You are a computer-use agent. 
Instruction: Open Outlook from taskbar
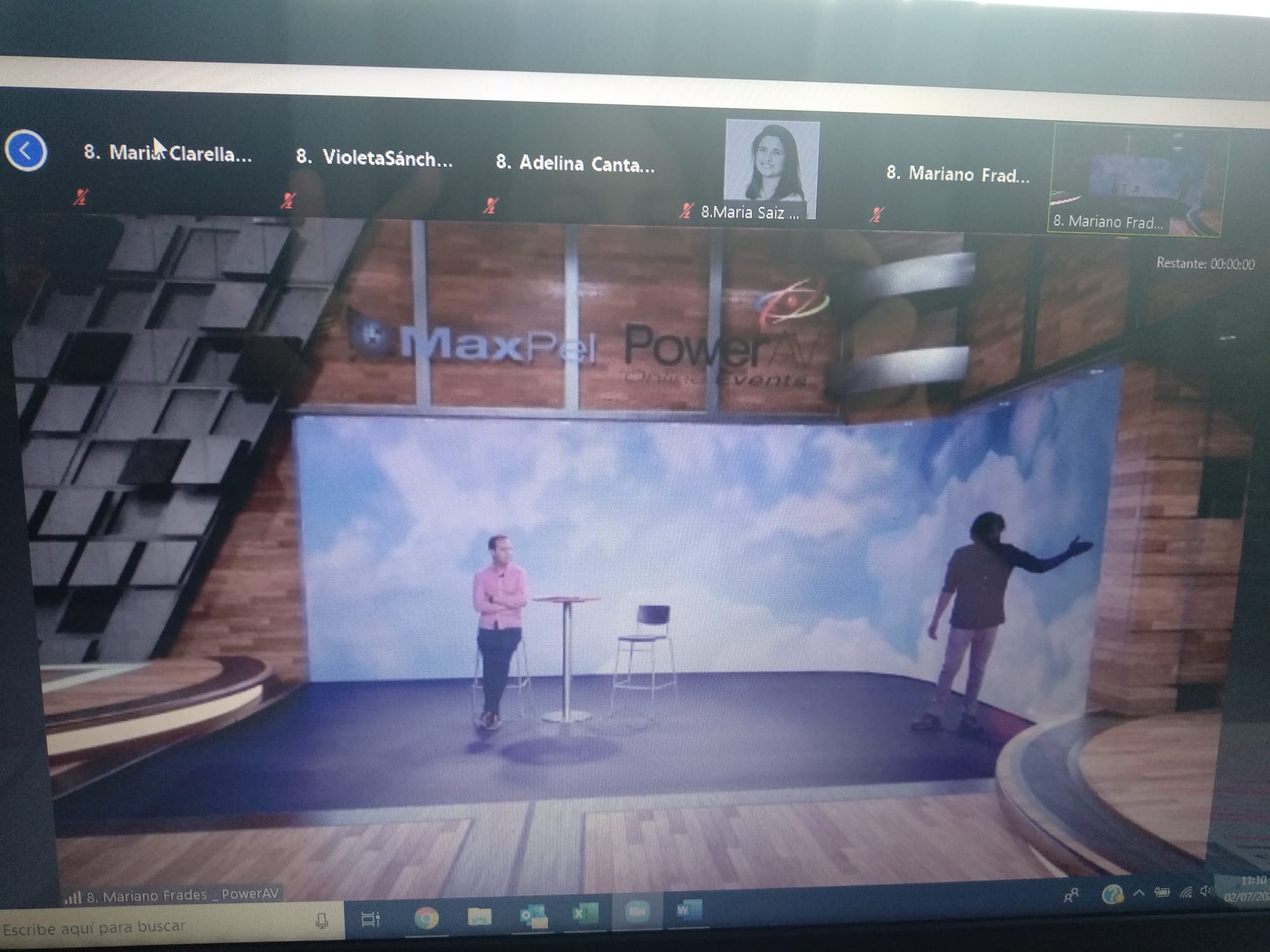[x=533, y=916]
